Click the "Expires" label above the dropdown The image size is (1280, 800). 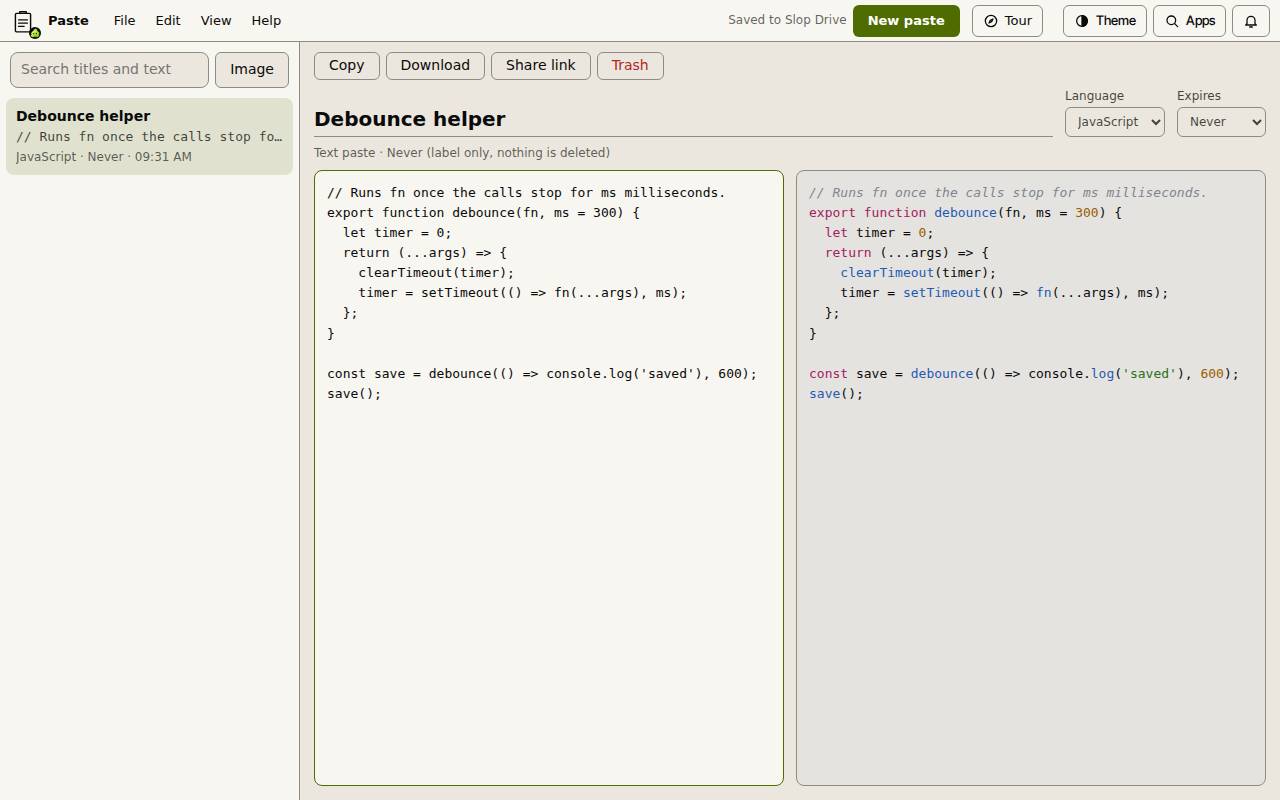tap(1199, 96)
